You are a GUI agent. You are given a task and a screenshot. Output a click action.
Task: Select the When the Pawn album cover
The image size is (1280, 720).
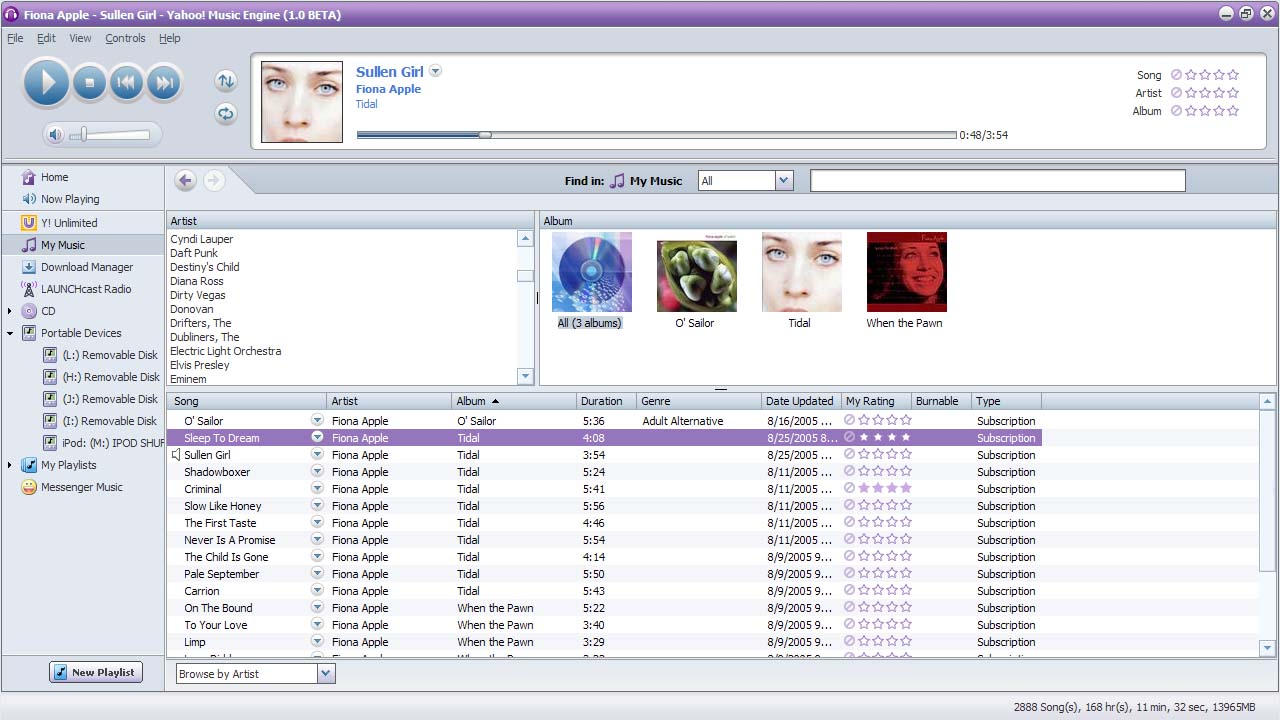(906, 272)
